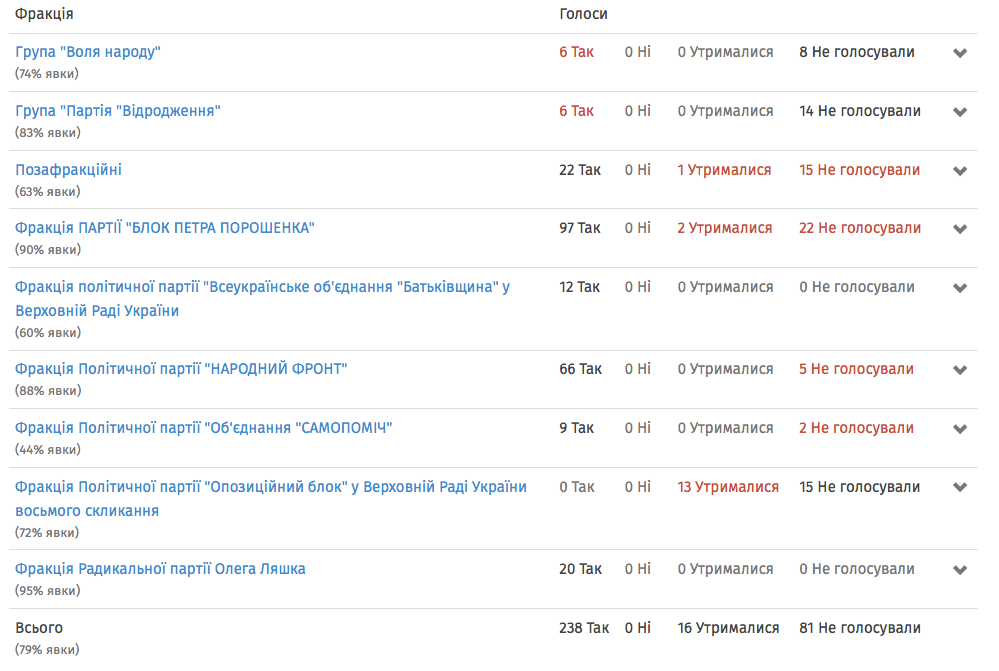Viewport: 999px width, 671px height.
Task: Expand the САМОПОМІЧ faction row chevron
Action: pyautogui.click(x=960, y=429)
